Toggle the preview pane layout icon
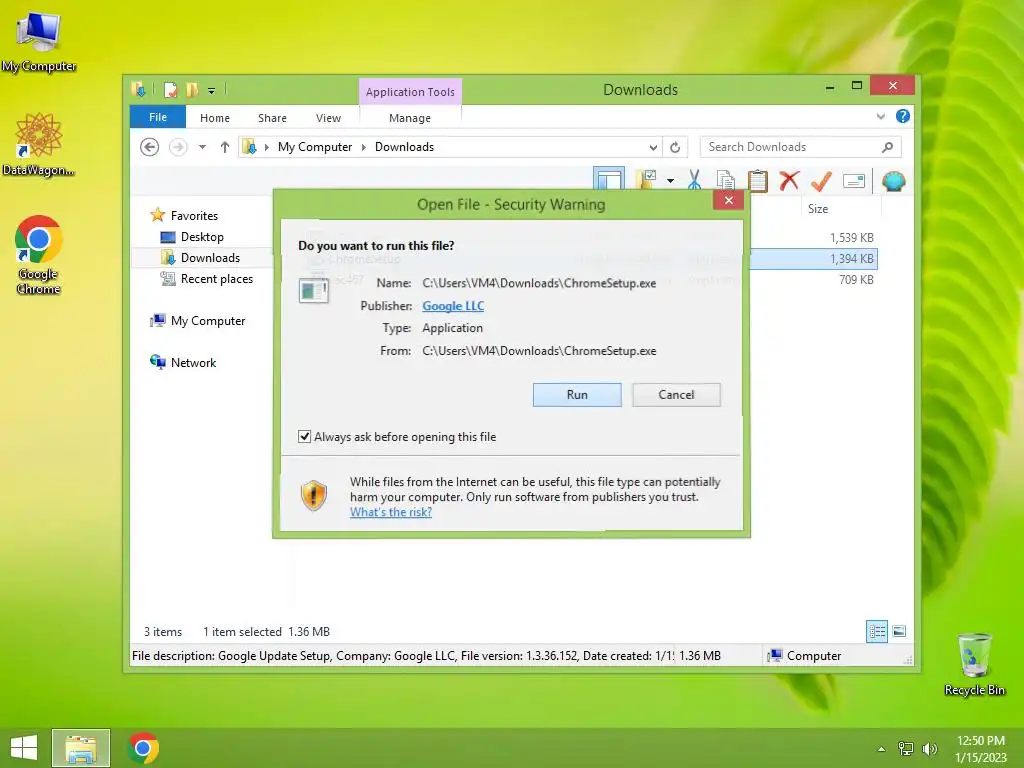The height and width of the screenshot is (768, 1024). [609, 180]
